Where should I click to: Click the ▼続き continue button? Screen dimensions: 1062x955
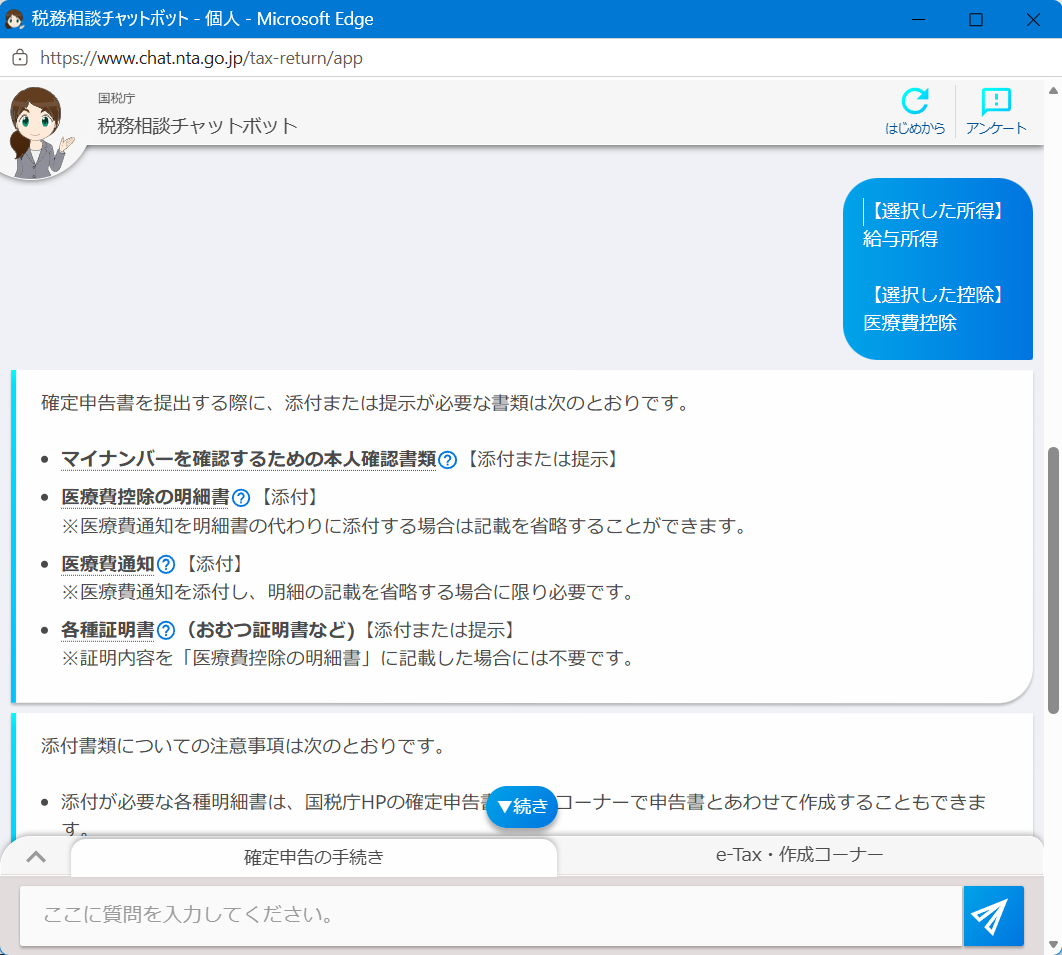pos(522,807)
